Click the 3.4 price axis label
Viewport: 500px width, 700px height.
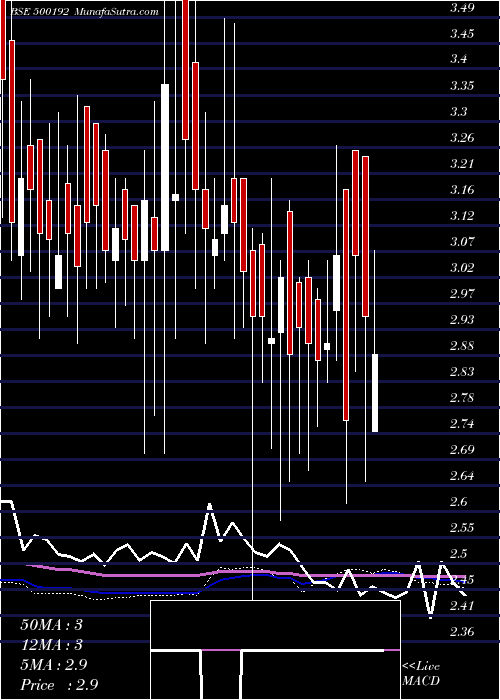pyautogui.click(x=459, y=60)
